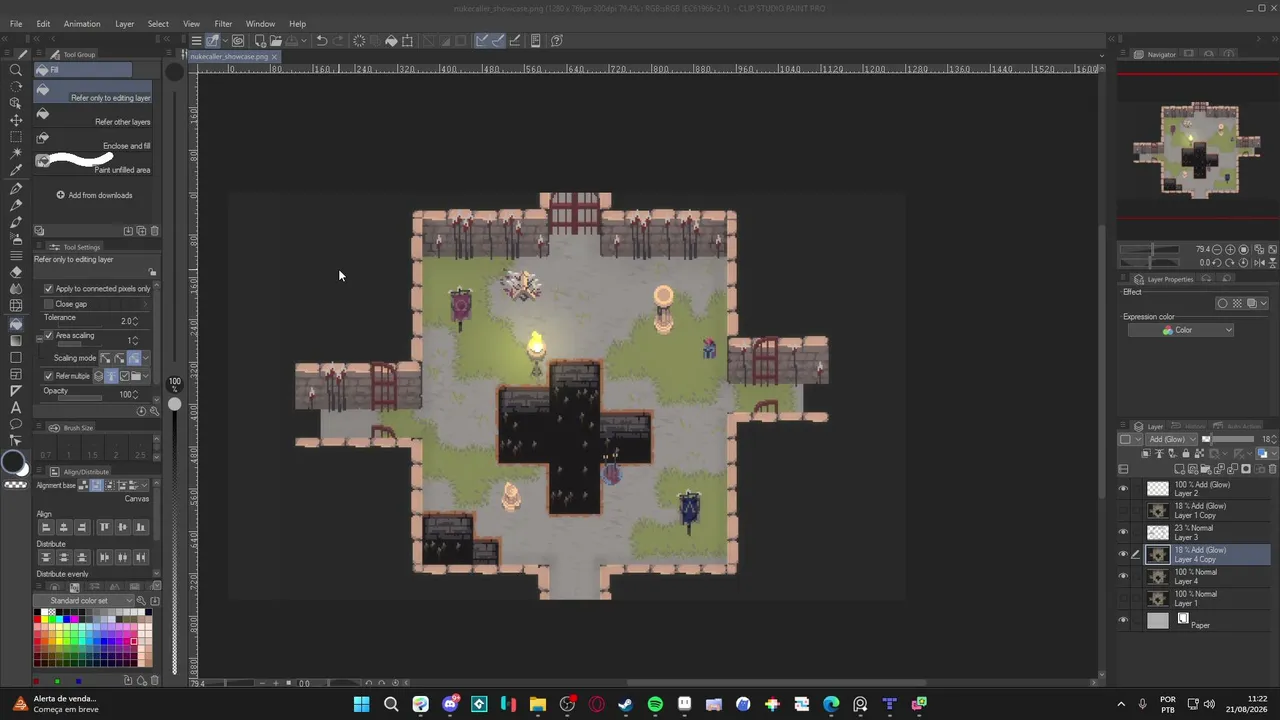Click Merge with layer below icon
Viewport: 1280px width, 720px height.
1232,469
